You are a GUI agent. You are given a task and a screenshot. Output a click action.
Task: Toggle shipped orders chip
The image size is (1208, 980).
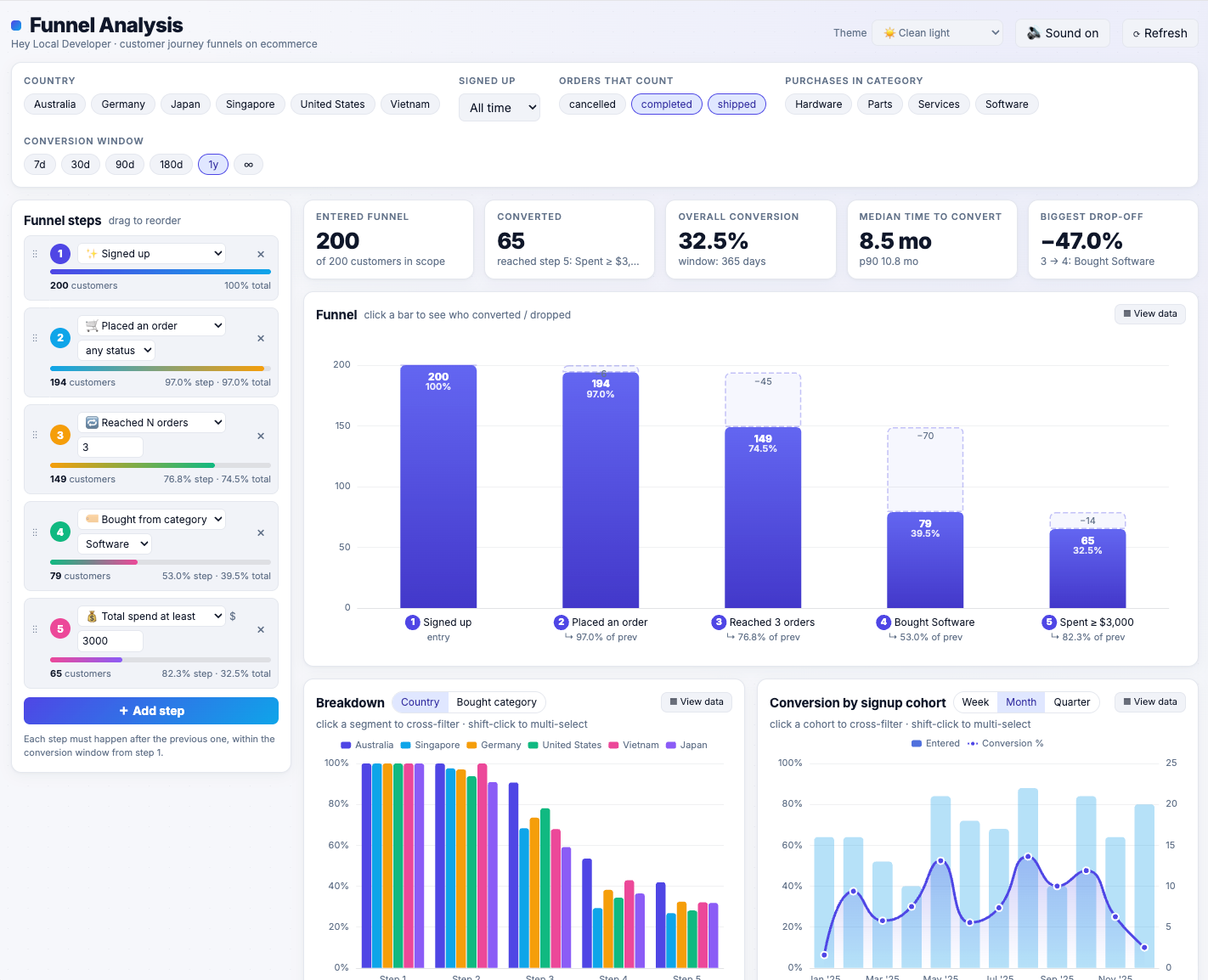(x=737, y=104)
